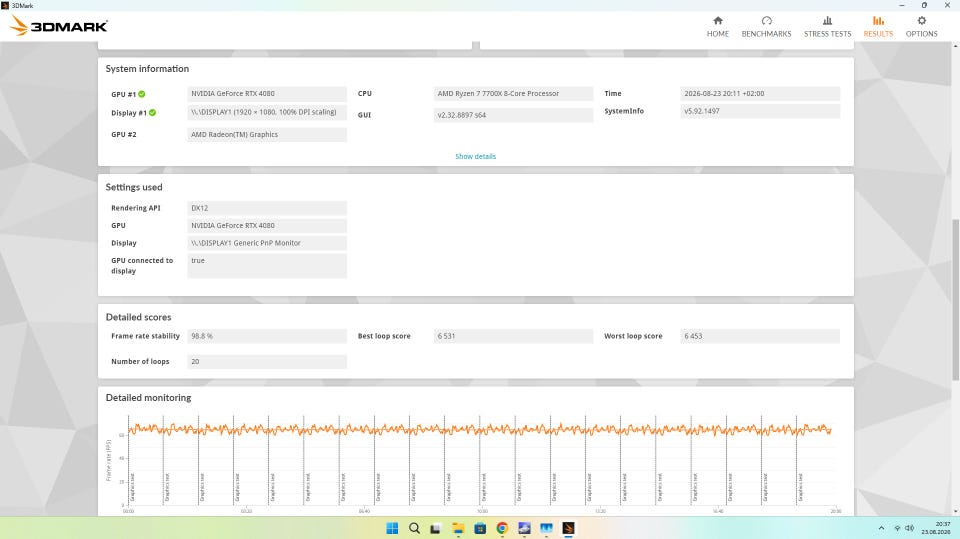Click the 3DMark title bar app icon

coord(5,5)
